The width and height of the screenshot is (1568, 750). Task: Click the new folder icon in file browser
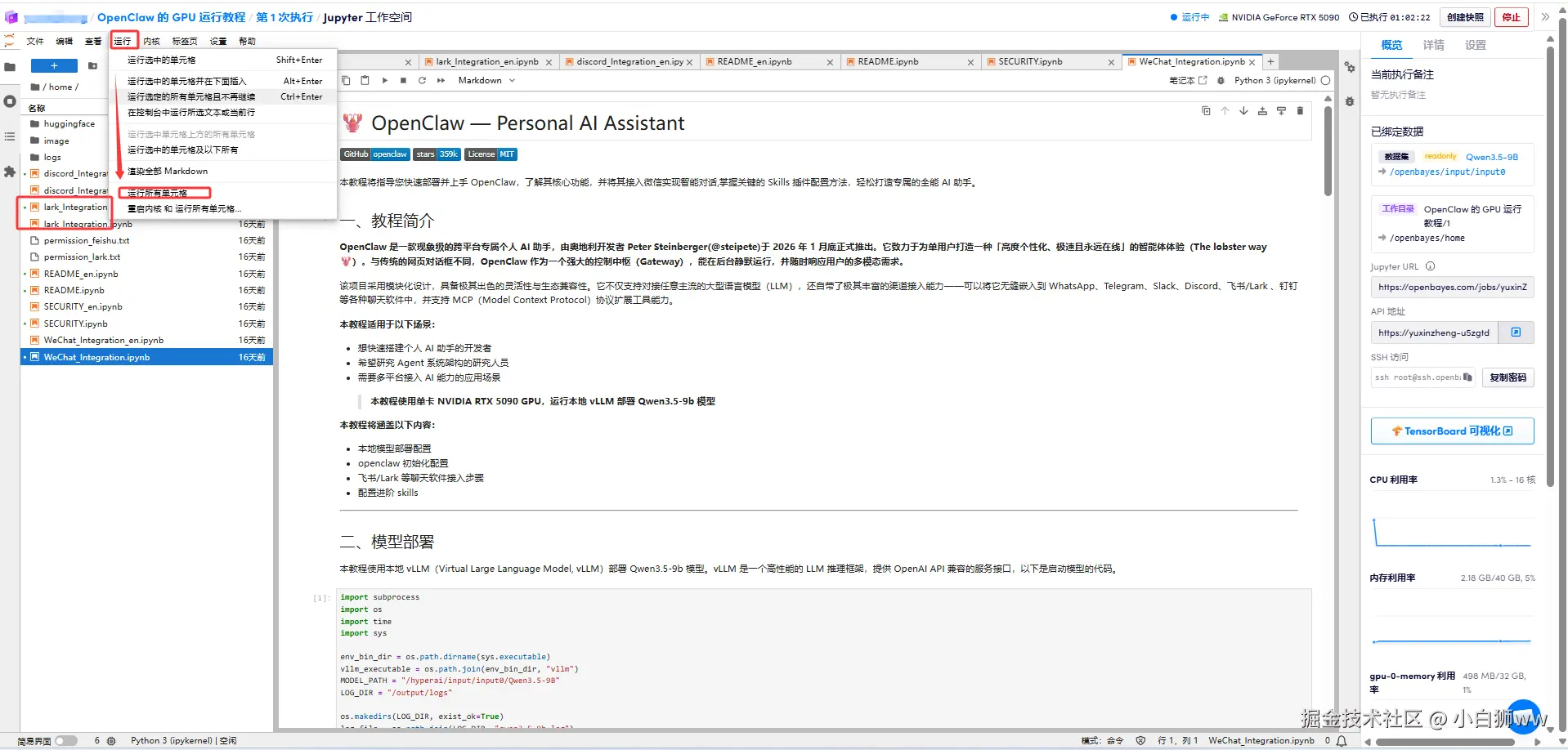pyautogui.click(x=92, y=66)
